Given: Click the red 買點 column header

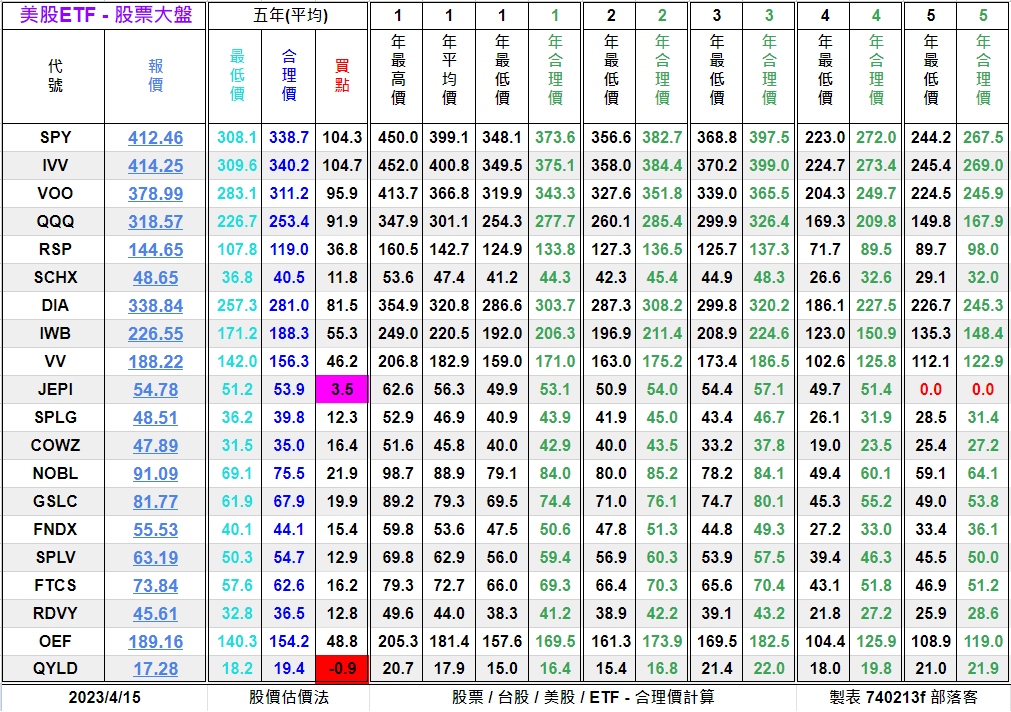Looking at the screenshot, I should [342, 76].
